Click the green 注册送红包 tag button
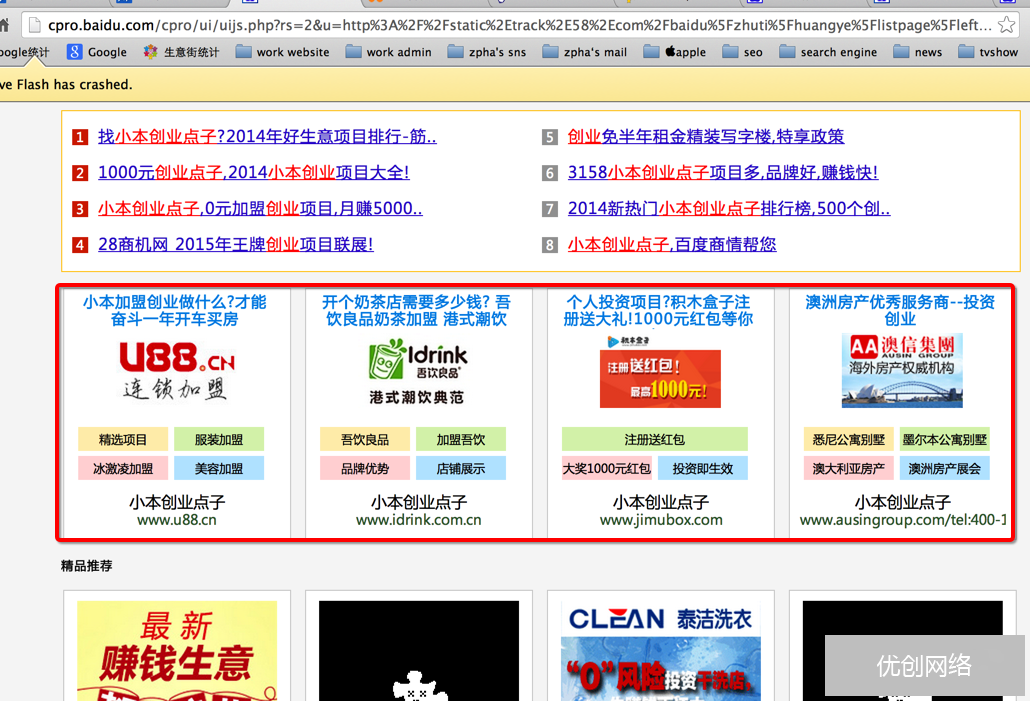Viewport: 1030px width, 701px height. click(x=654, y=440)
